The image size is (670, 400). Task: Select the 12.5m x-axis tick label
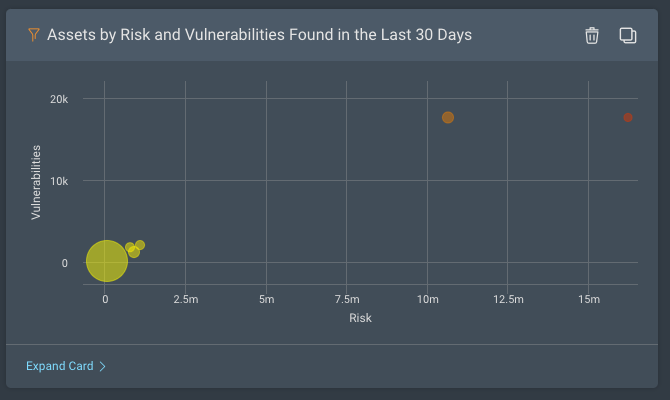[x=508, y=299]
